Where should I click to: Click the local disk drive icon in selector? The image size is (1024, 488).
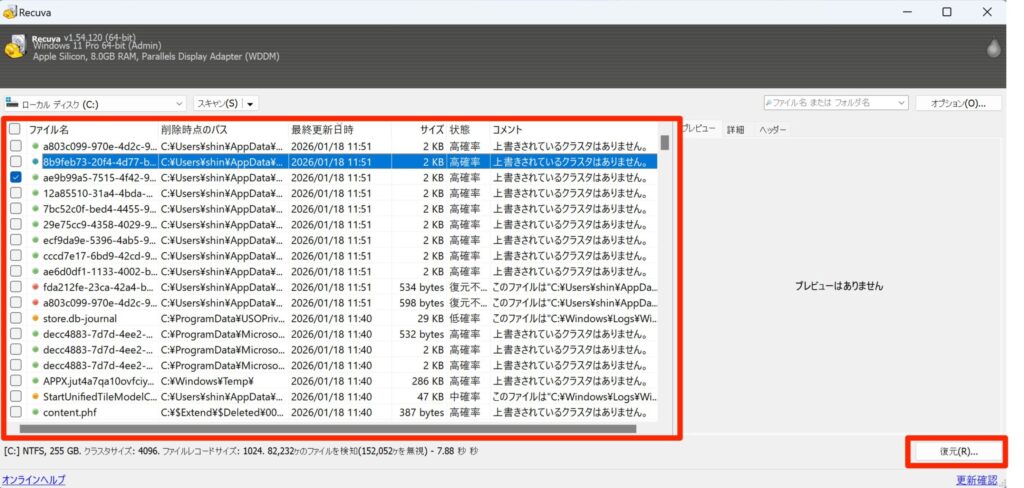12,103
